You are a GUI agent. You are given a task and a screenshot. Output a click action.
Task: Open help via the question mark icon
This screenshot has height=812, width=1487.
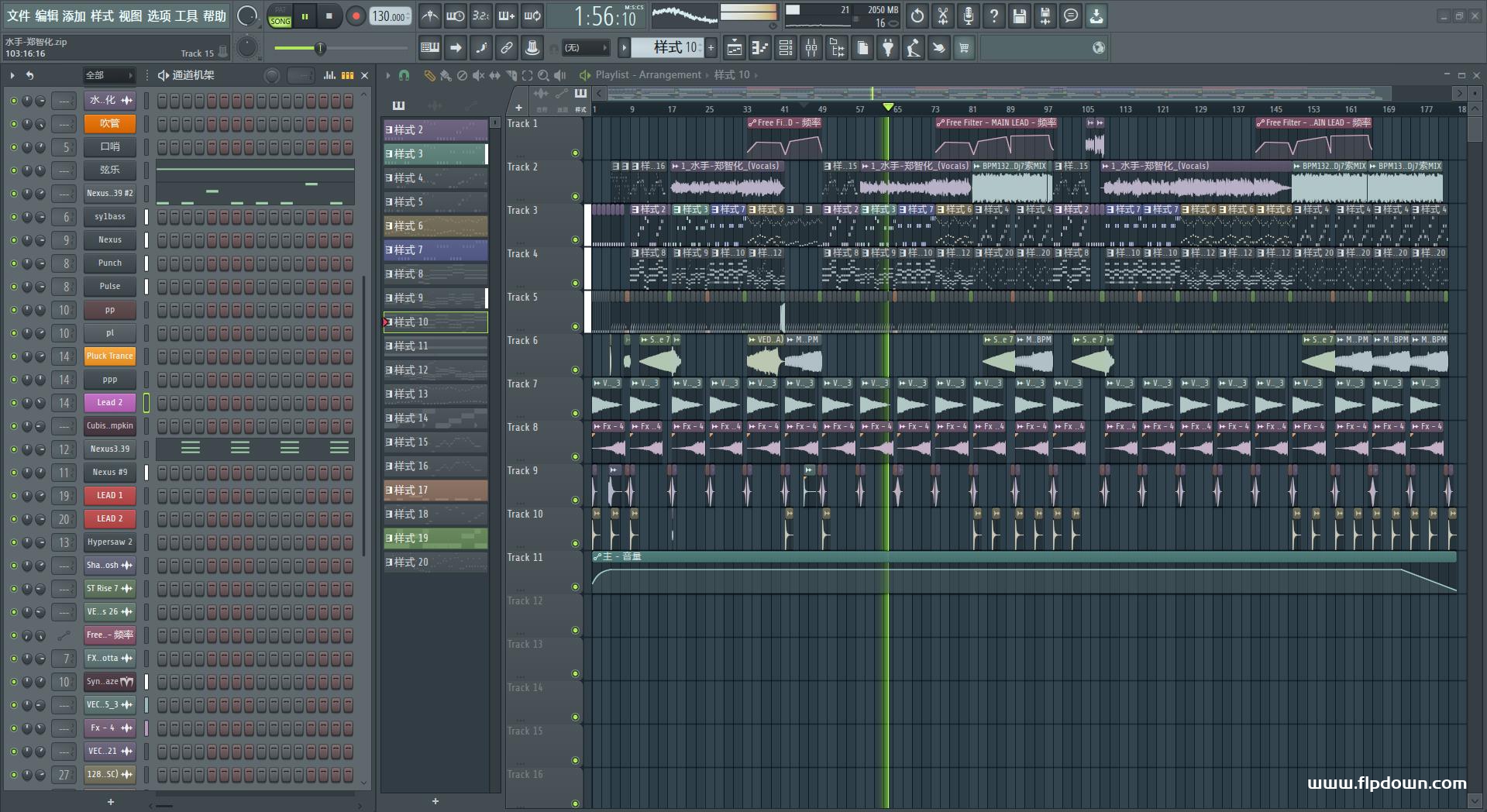click(994, 15)
